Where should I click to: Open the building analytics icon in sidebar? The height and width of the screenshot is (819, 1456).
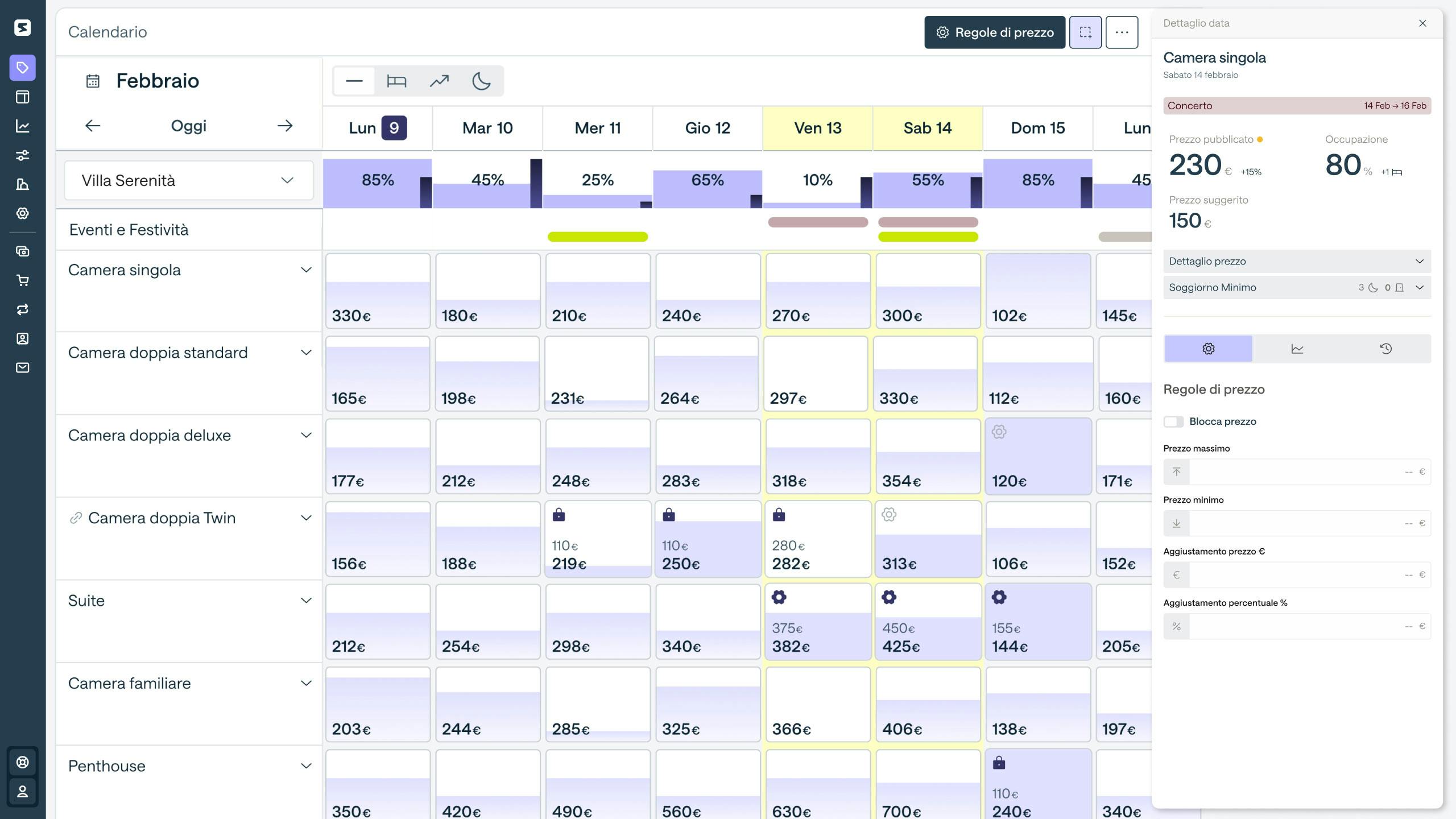pyautogui.click(x=22, y=184)
